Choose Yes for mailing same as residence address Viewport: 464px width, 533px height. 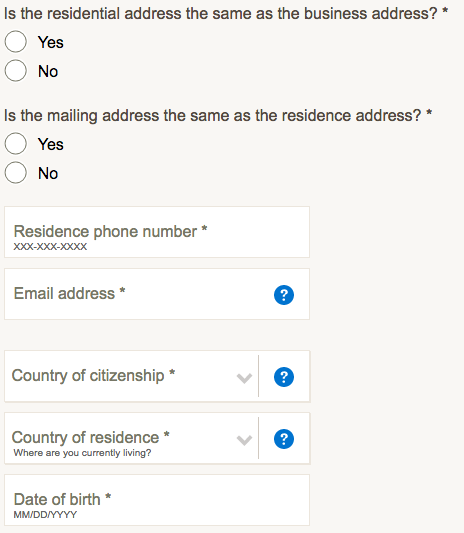pyautogui.click(x=16, y=143)
